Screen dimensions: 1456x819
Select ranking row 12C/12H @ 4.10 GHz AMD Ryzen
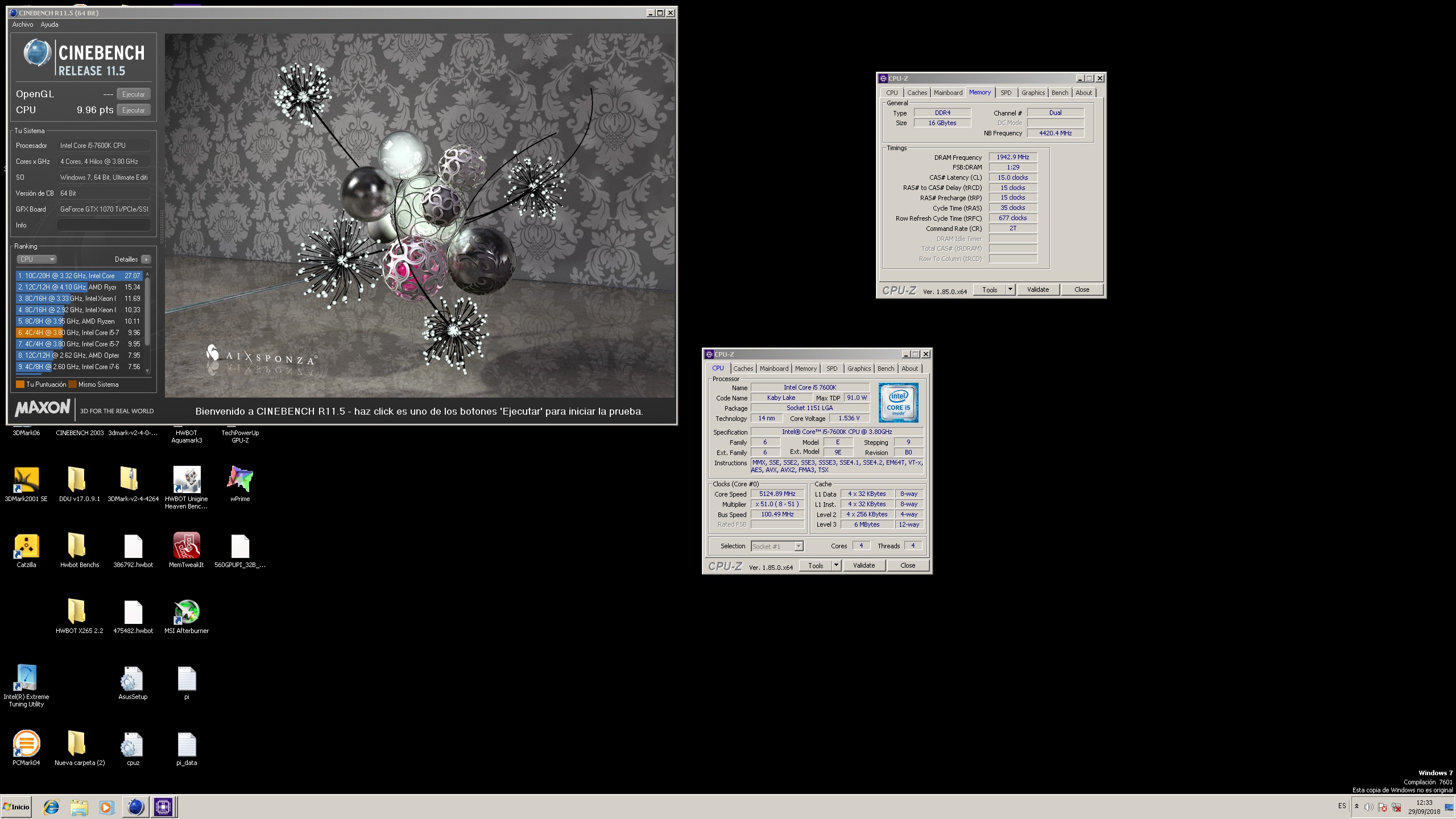pyautogui.click(x=78, y=287)
